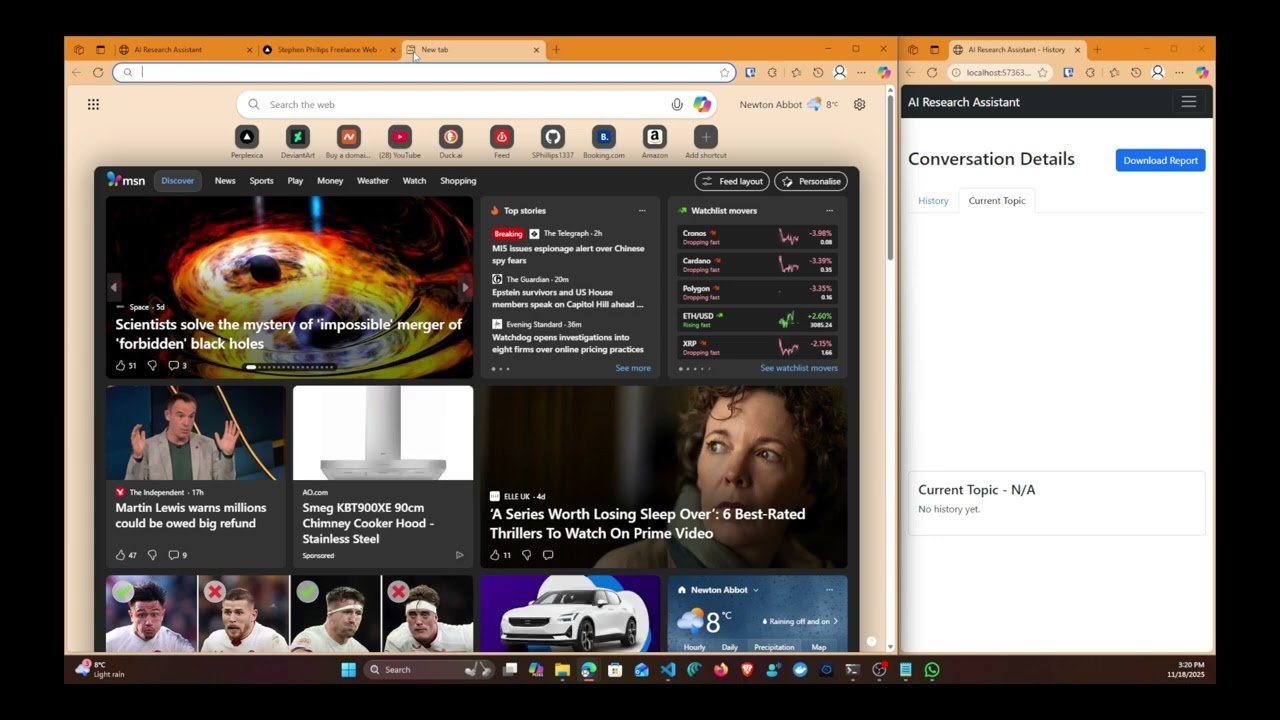Open Settings and more menu in right browser

pyautogui.click(x=1179, y=72)
